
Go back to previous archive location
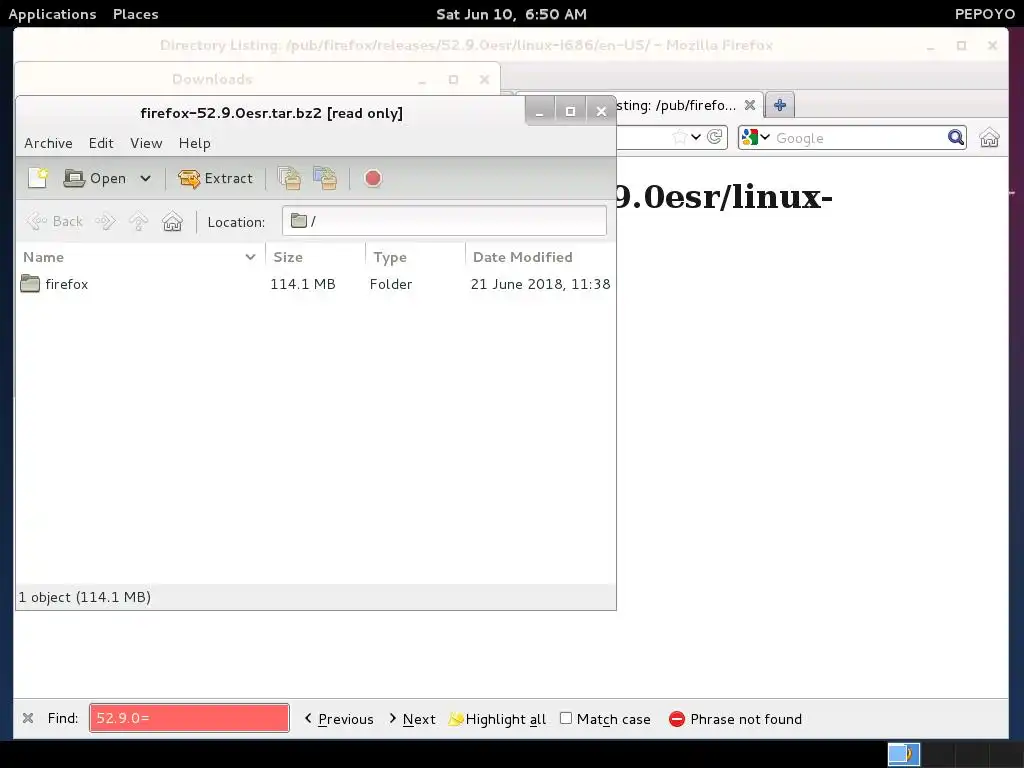tap(55, 221)
